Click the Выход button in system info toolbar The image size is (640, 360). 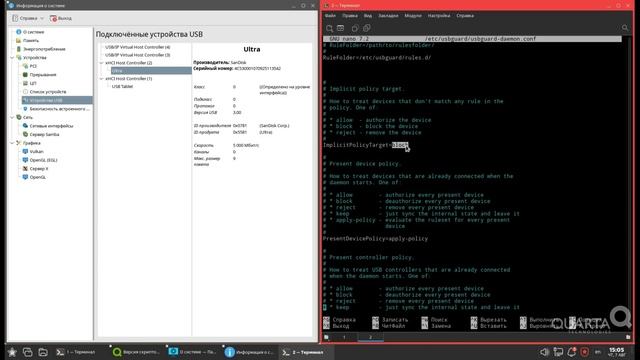61,18
